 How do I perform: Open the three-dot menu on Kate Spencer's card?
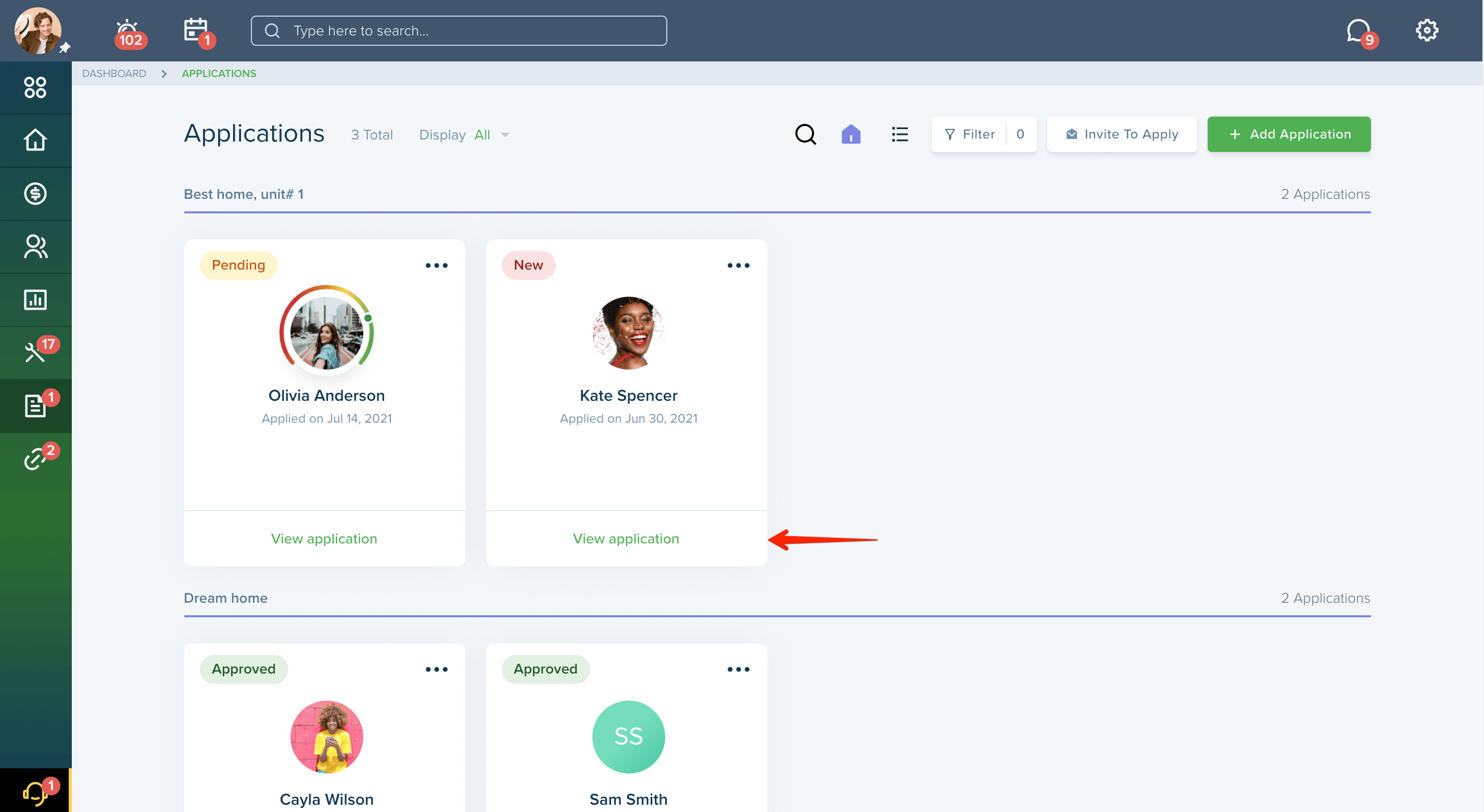click(738, 265)
